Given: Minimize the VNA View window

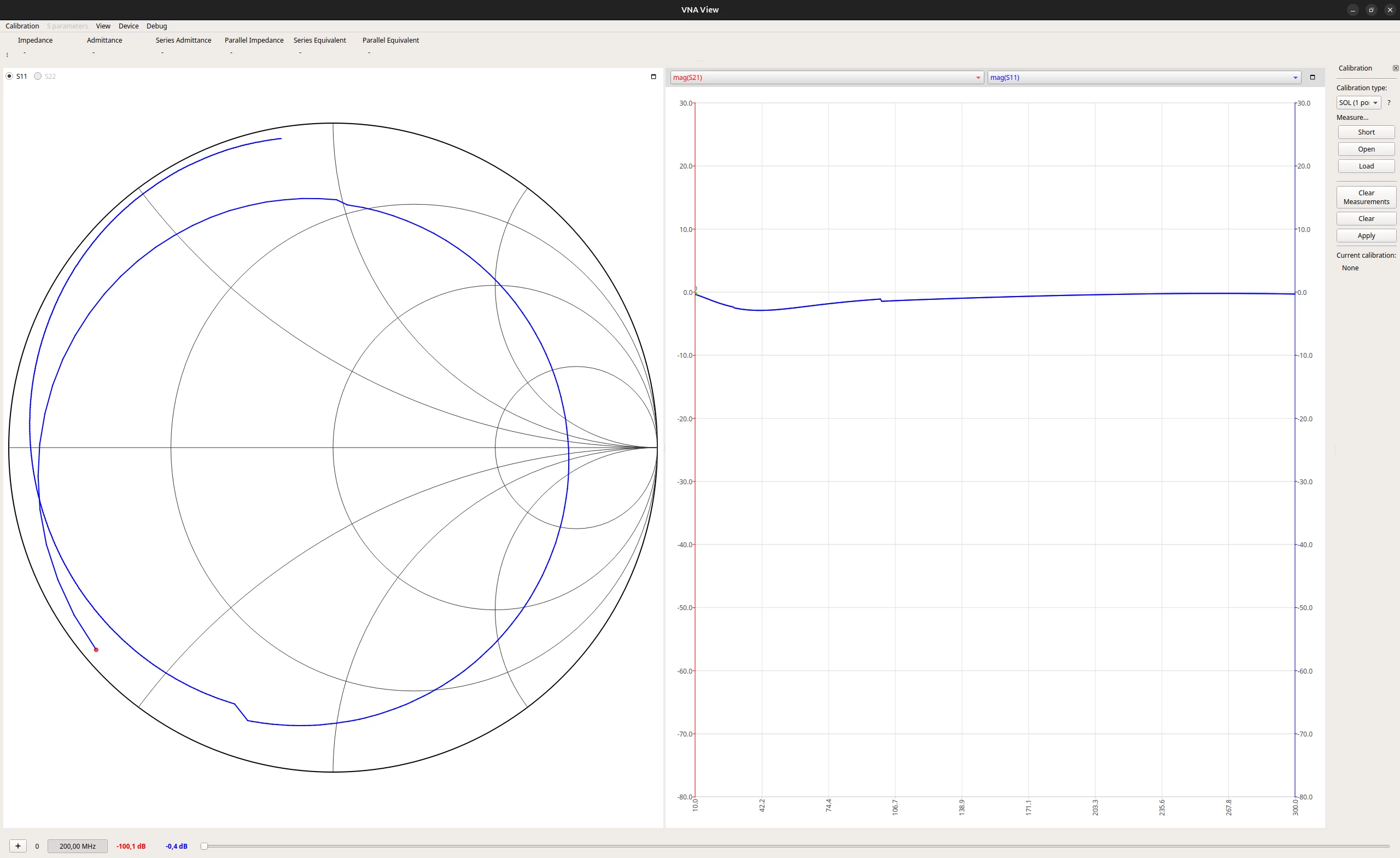Looking at the screenshot, I should (1353, 10).
